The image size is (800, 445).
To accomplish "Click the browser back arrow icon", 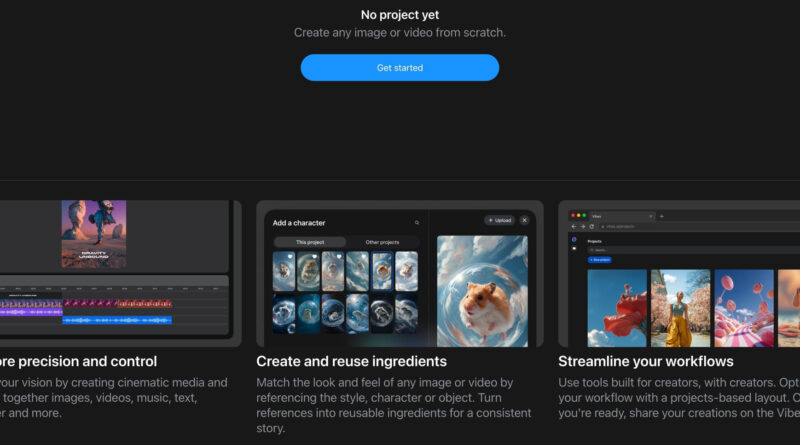I will (574, 227).
